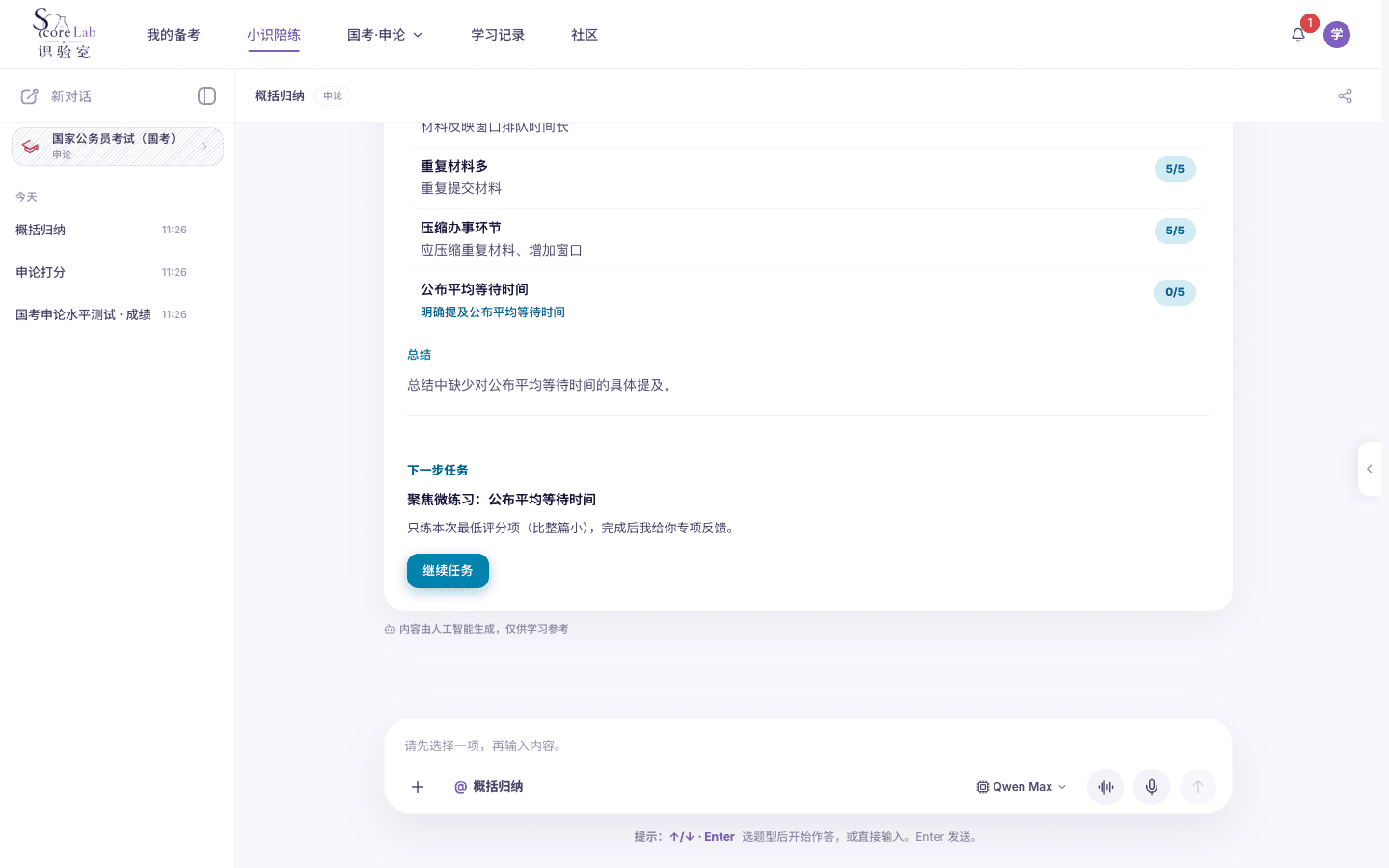The image size is (1389, 868).
Task: Expand the right side panel chevron
Action: [x=1370, y=469]
